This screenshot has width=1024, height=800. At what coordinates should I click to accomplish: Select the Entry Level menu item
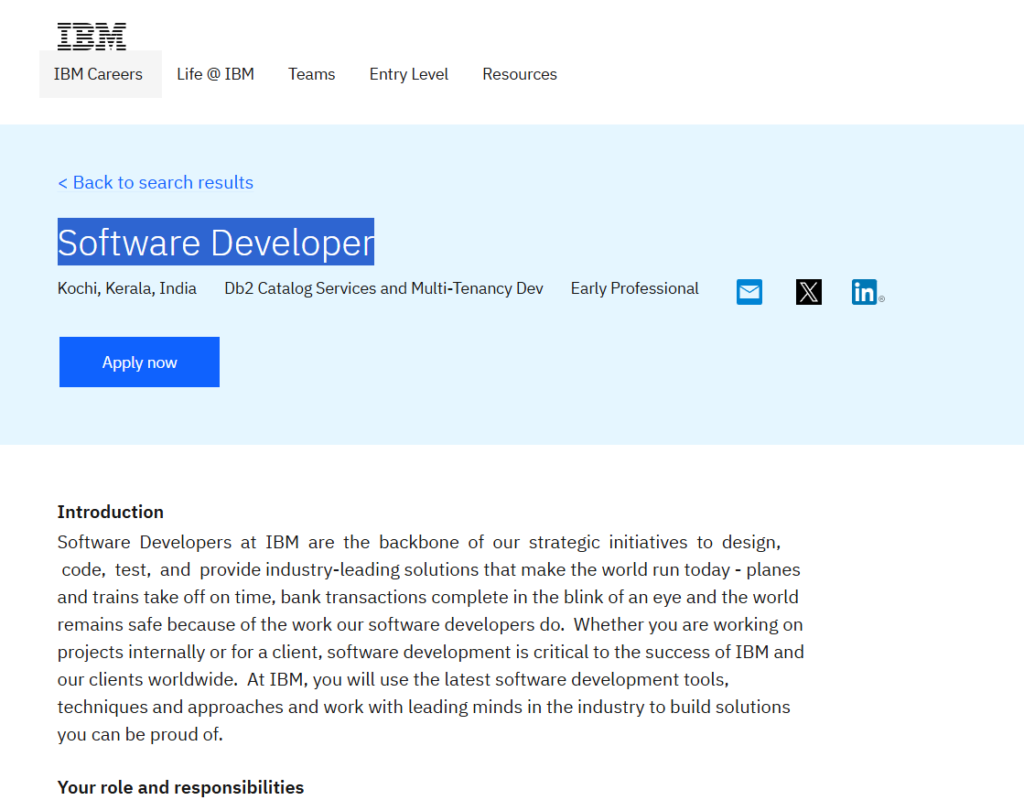pos(409,74)
